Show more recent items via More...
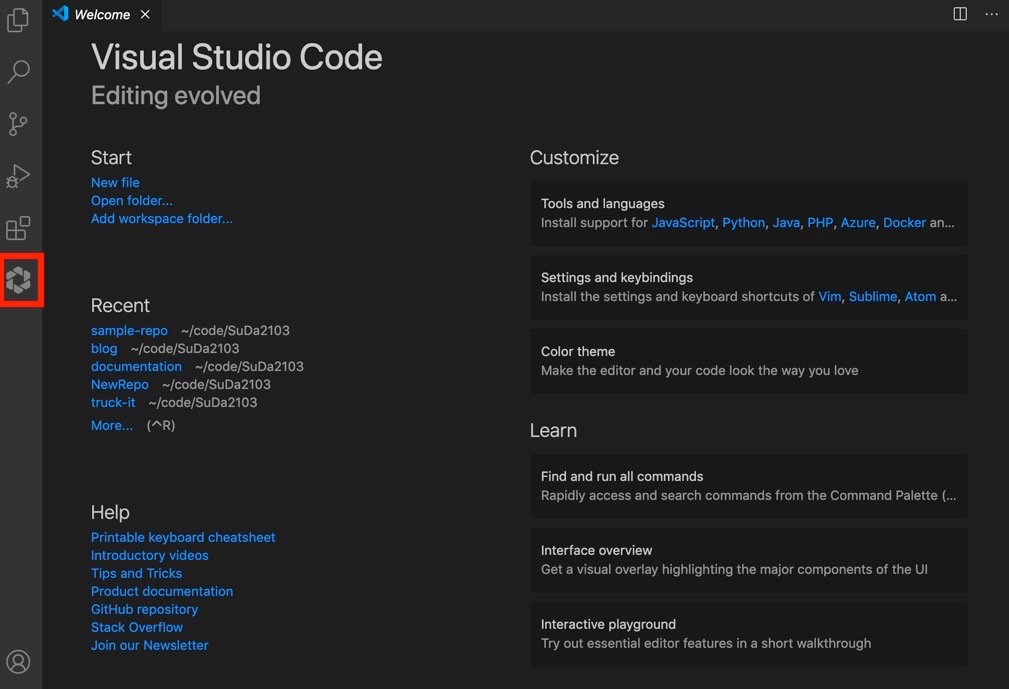1009x689 pixels. [112, 425]
